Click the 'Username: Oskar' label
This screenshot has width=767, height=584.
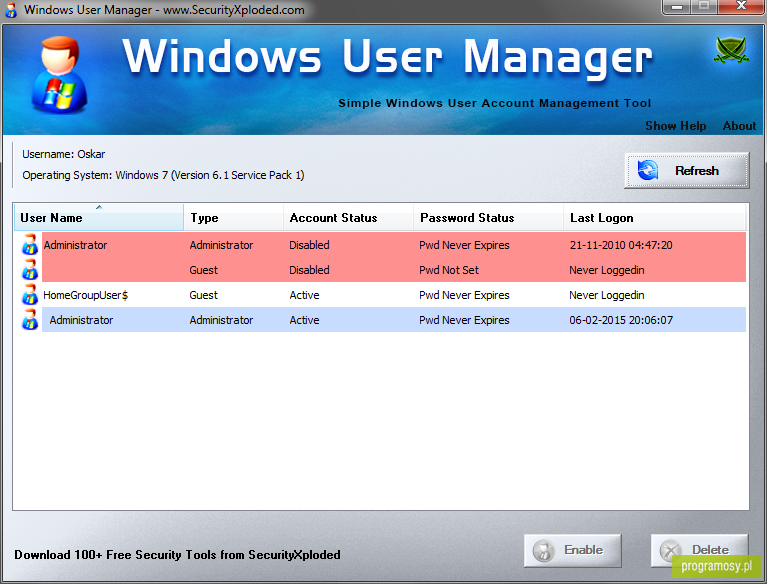point(64,154)
